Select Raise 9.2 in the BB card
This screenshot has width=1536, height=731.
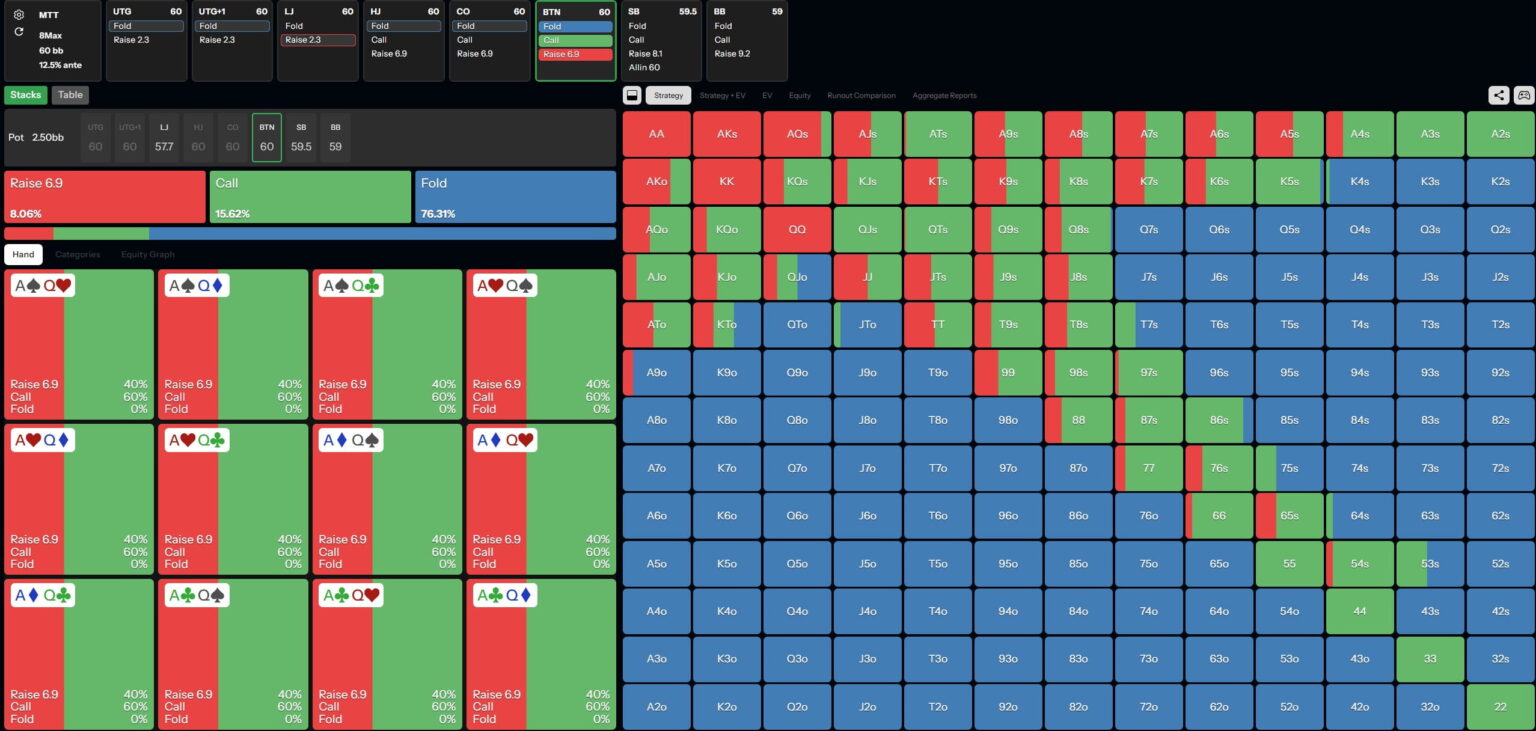tap(747, 54)
